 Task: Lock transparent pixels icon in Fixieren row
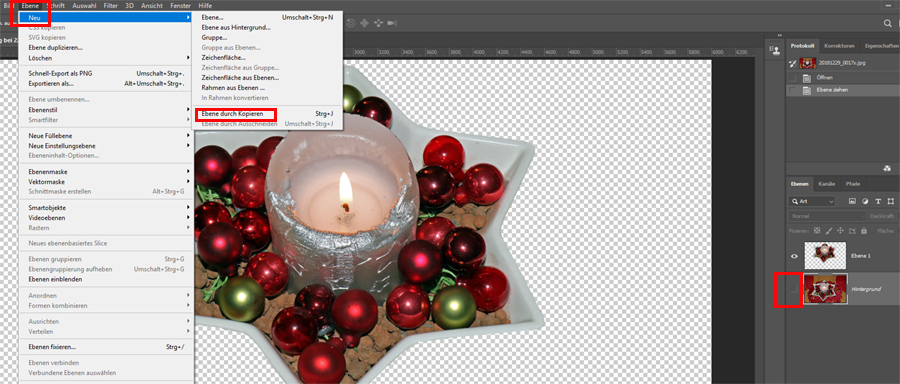[x=816, y=231]
